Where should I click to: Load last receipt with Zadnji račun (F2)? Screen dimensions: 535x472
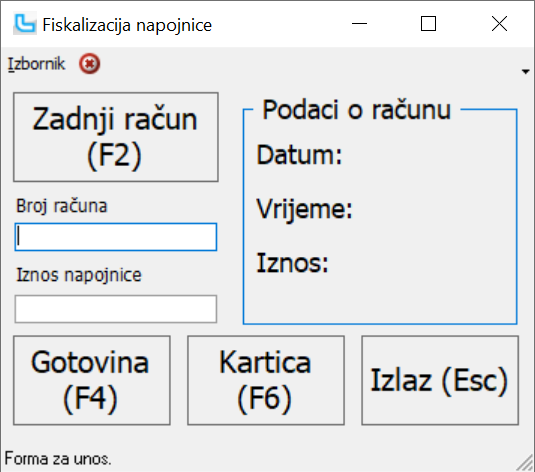(x=116, y=137)
